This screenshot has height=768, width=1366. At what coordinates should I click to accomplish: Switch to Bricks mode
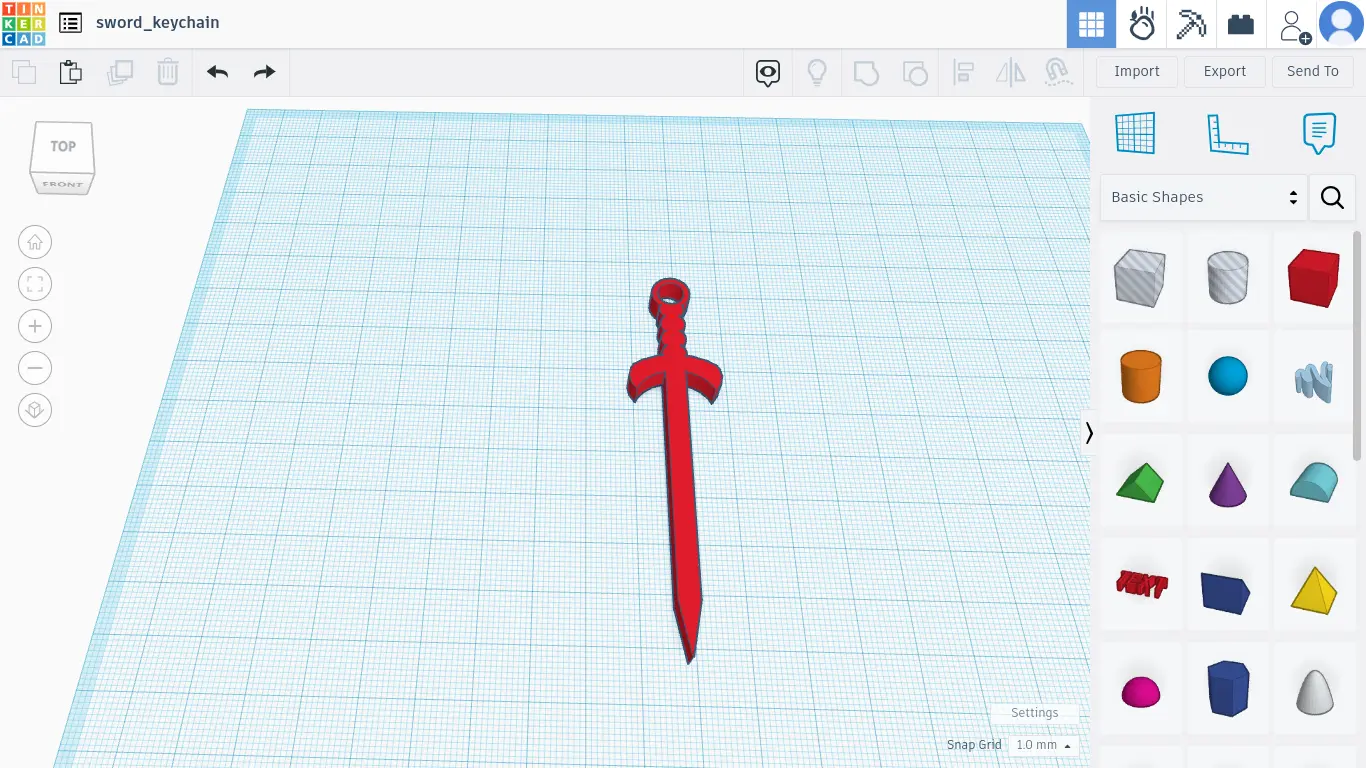click(1241, 24)
